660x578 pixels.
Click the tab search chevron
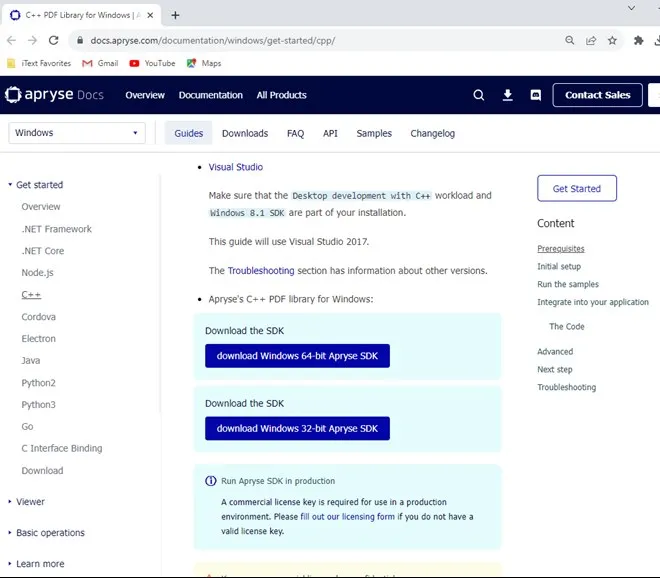(631, 8)
